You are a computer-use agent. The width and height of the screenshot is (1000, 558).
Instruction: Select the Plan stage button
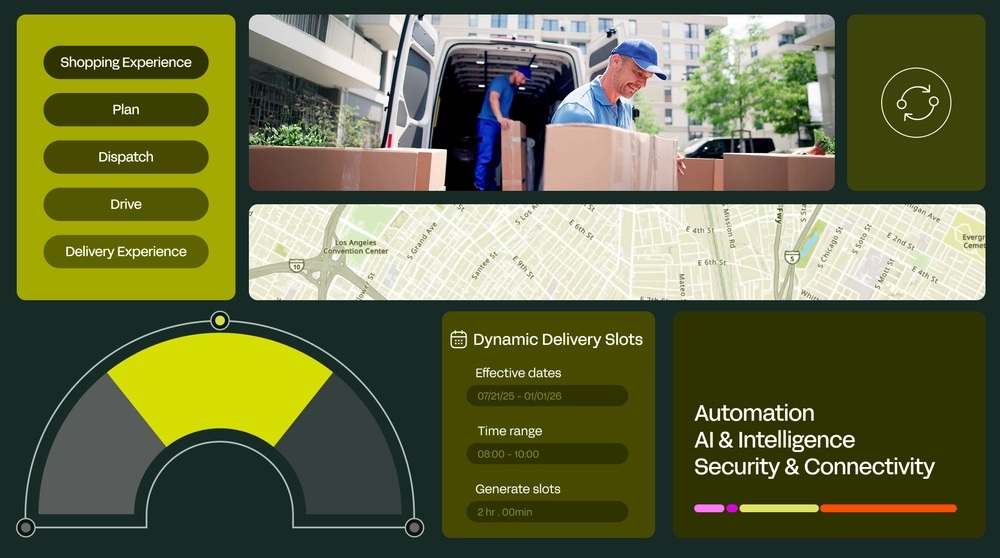[x=126, y=110]
